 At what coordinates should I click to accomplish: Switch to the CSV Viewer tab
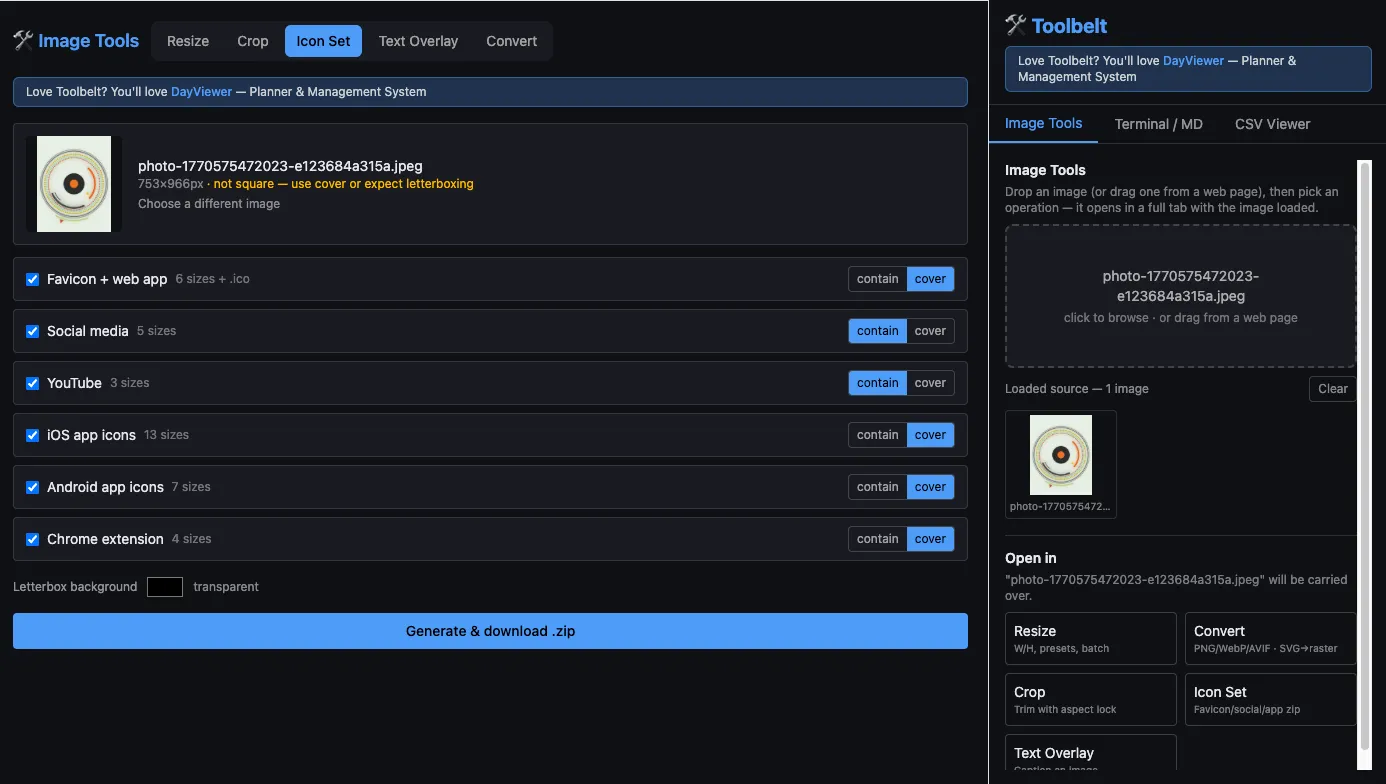[1272, 124]
